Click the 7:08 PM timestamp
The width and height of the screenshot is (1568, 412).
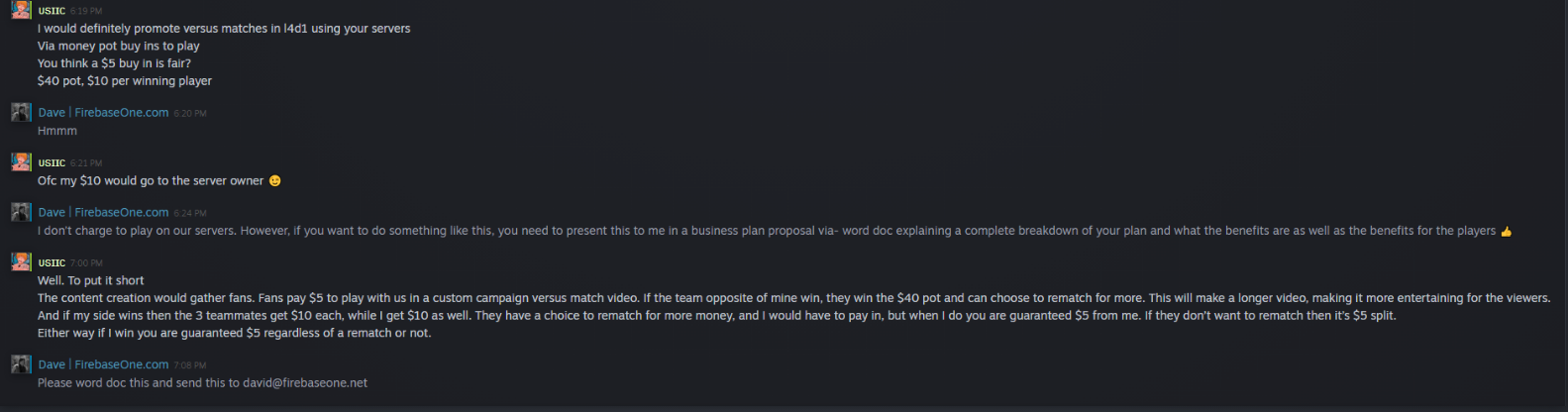pyautogui.click(x=190, y=365)
